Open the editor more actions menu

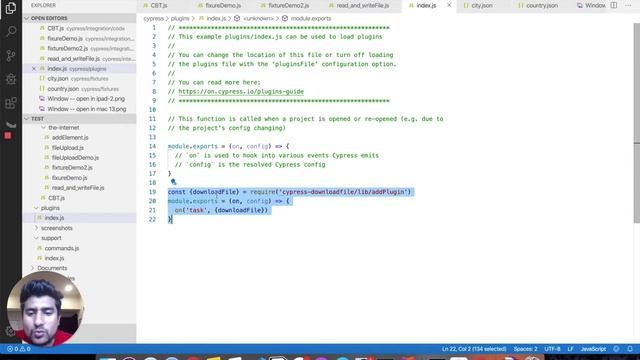(628, 5)
